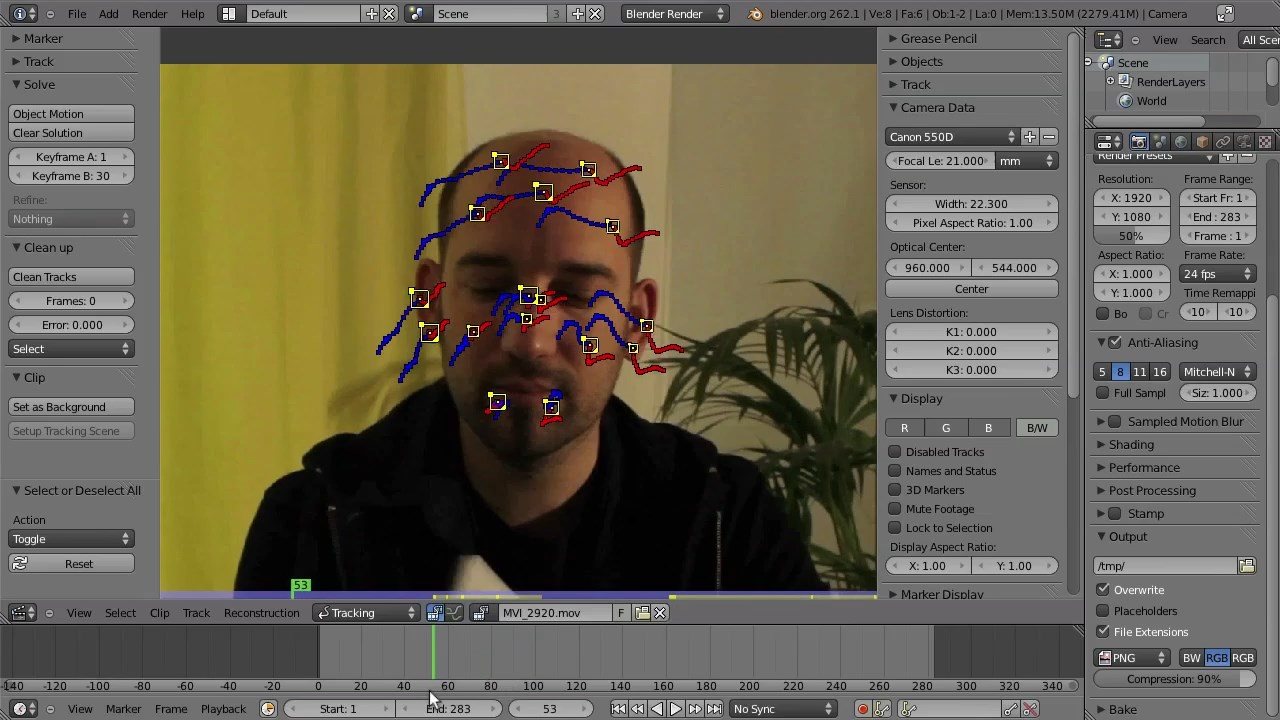Viewport: 1280px width, 720px height.
Task: Click the record auto-keyframe button in timeline
Action: click(862, 709)
